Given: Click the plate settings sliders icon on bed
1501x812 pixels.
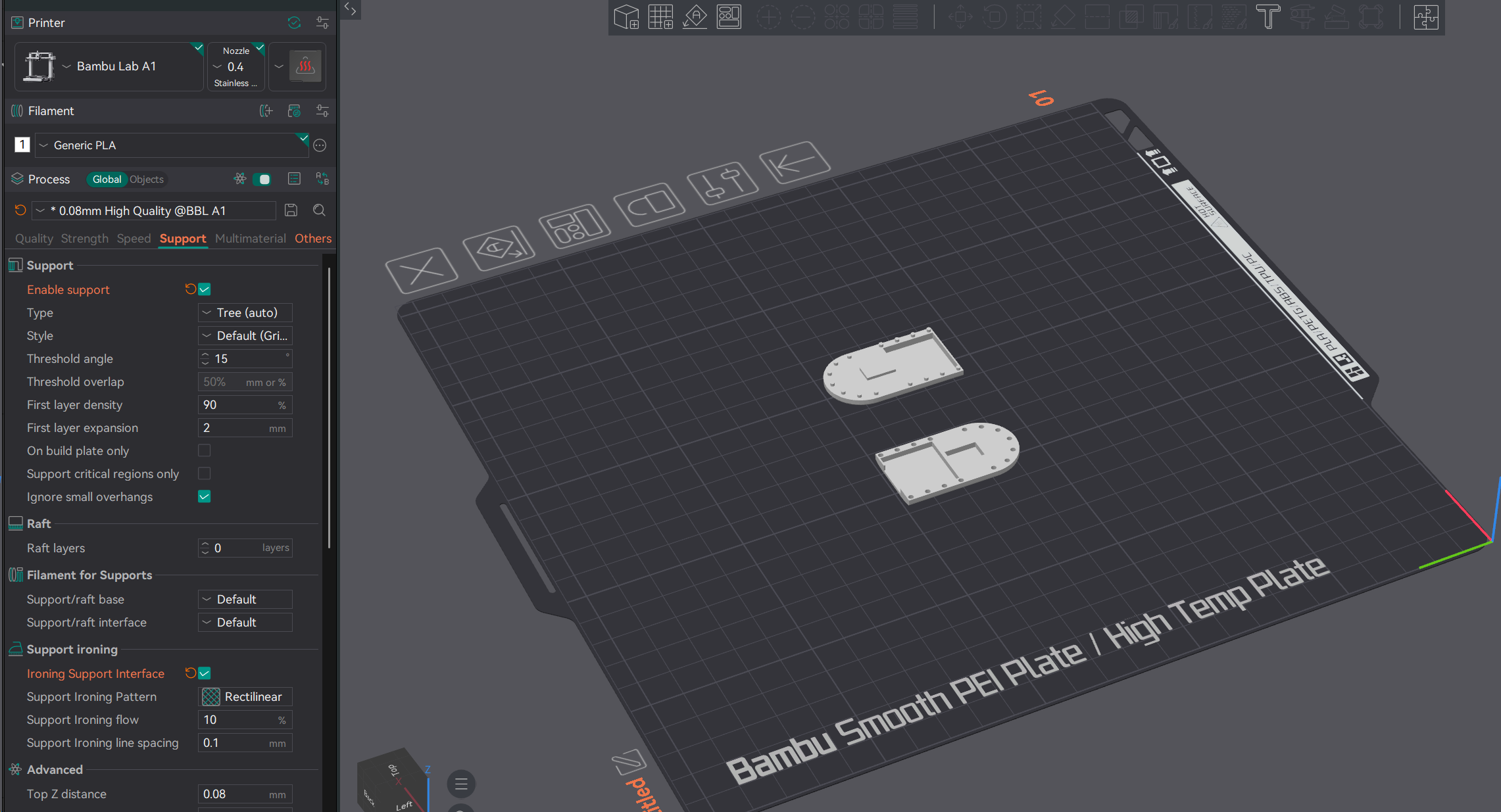Looking at the screenshot, I should click(x=722, y=183).
